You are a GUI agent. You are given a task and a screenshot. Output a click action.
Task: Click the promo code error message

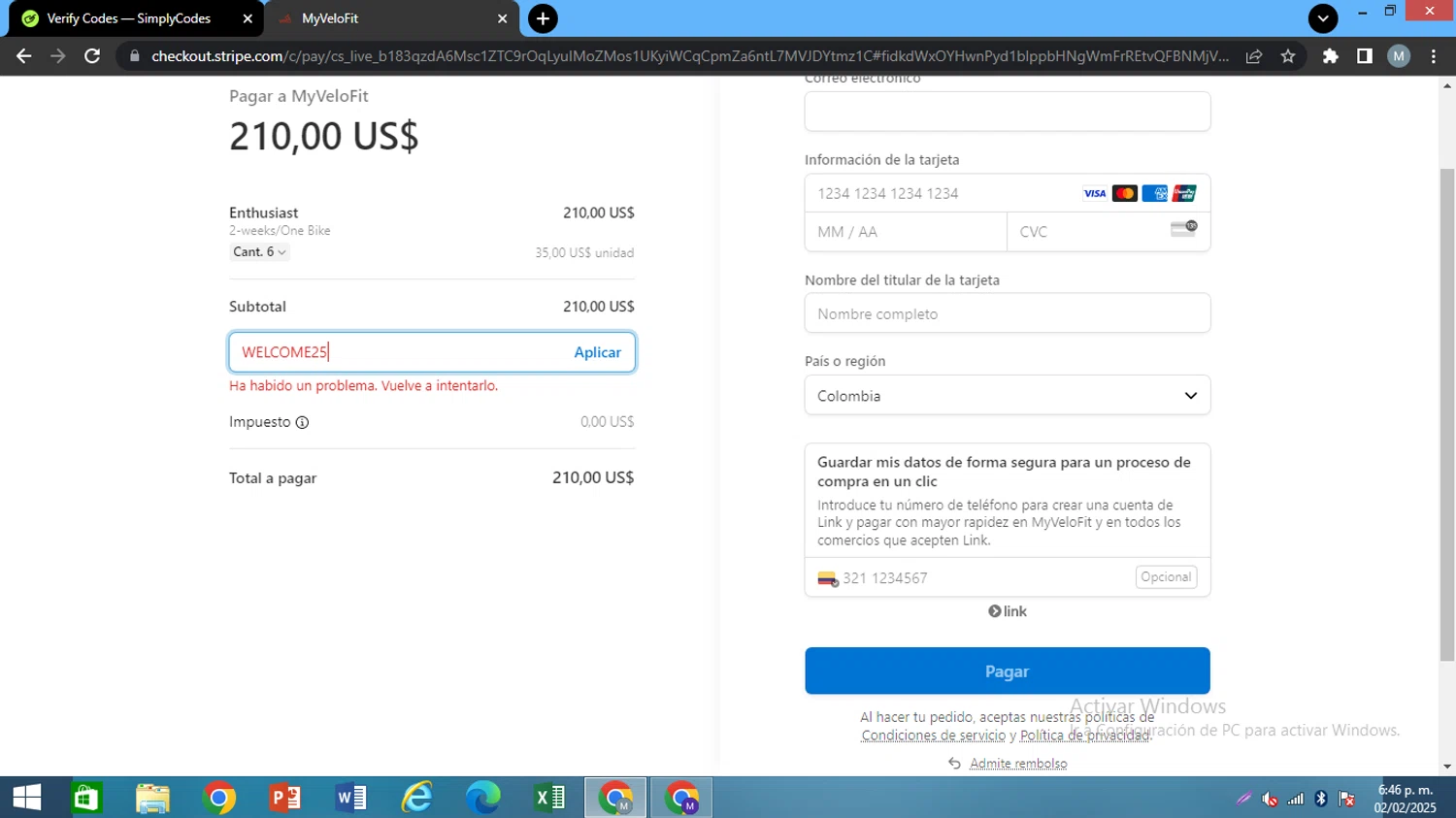363,385
